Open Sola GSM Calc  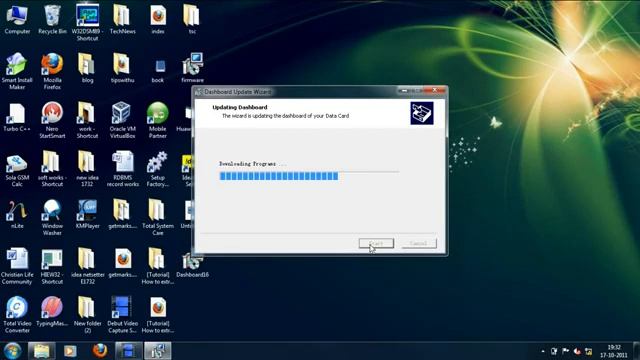[x=17, y=170]
